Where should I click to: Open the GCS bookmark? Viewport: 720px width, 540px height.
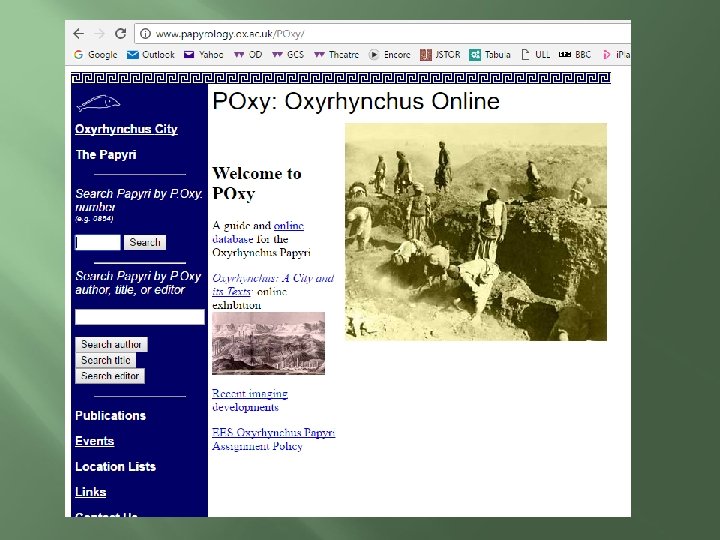pos(288,55)
